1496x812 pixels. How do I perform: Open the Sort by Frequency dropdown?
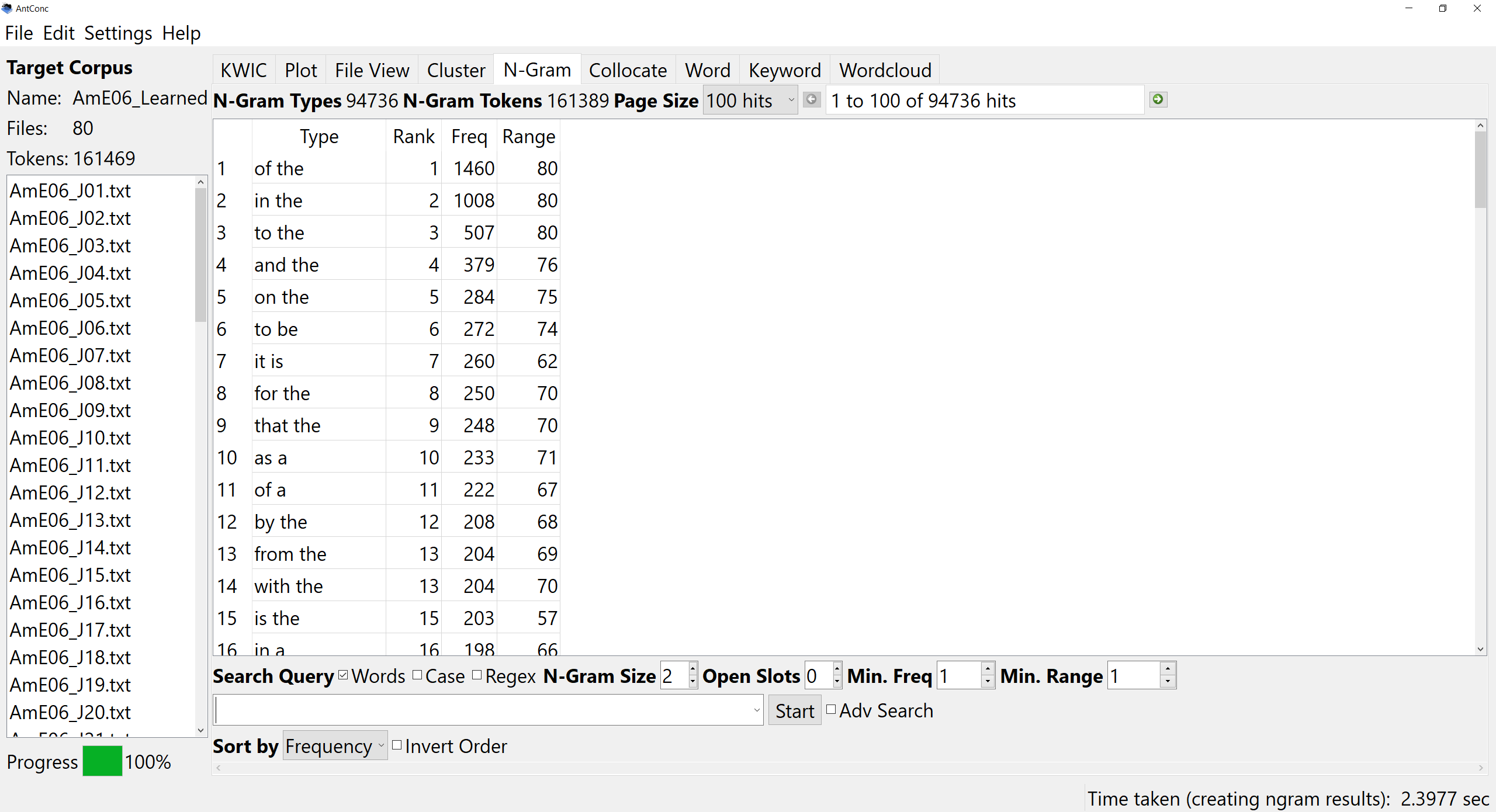pos(335,746)
